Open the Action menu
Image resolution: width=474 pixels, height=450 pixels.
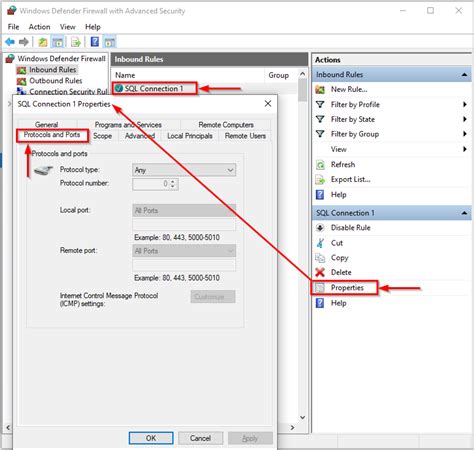[39, 27]
